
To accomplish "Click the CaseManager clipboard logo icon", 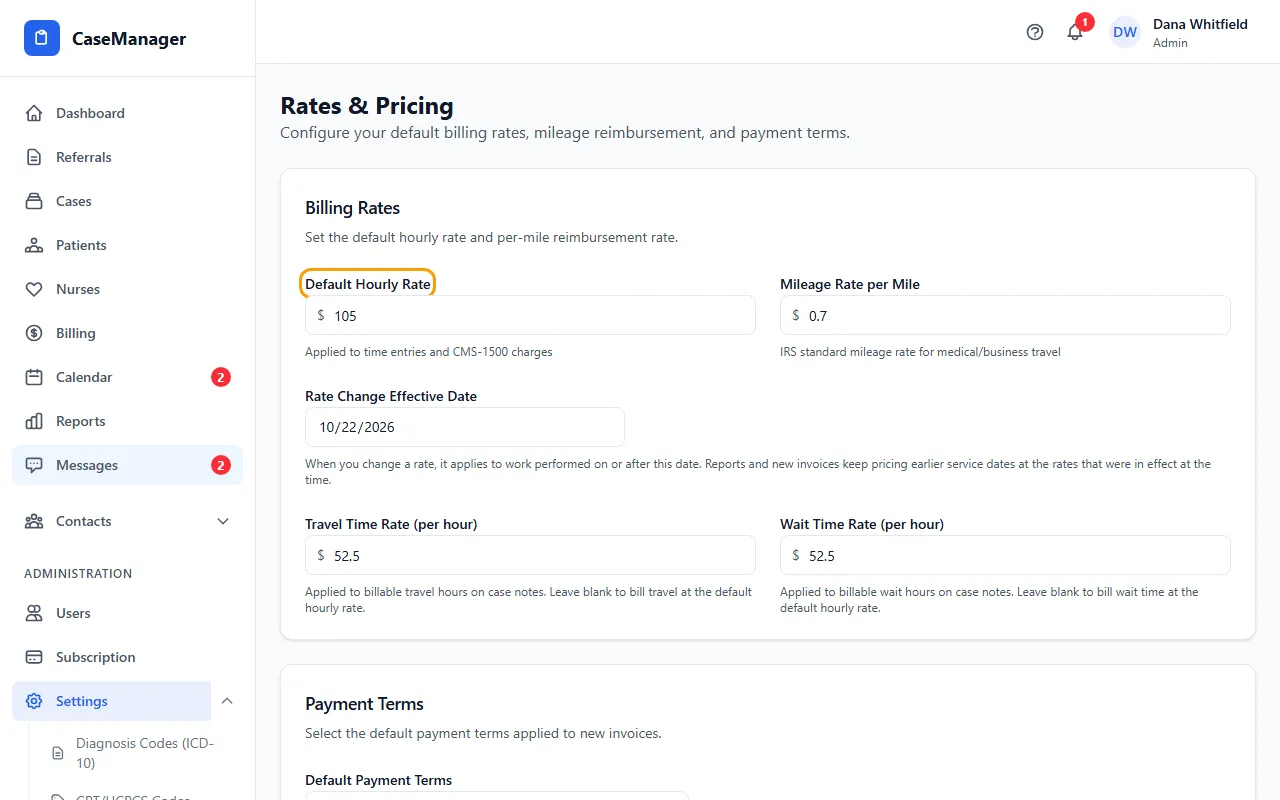I will 41,38.
